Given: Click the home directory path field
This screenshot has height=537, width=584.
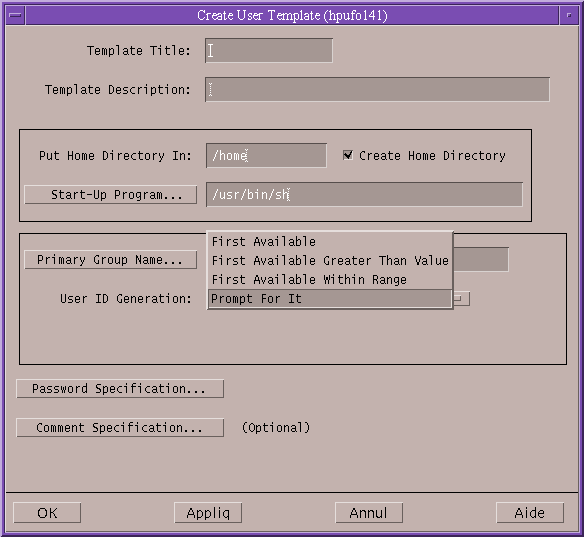Looking at the screenshot, I should [266, 155].
